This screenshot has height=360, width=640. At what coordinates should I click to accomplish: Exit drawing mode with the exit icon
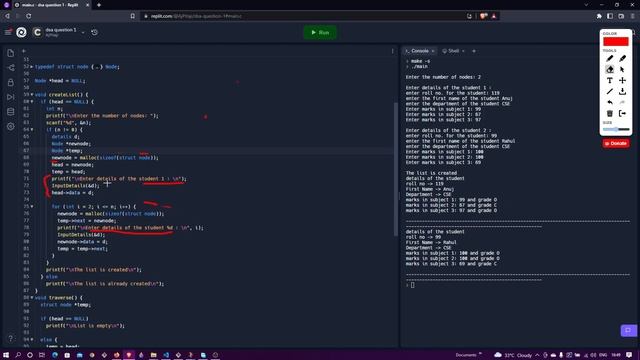[x=622, y=113]
